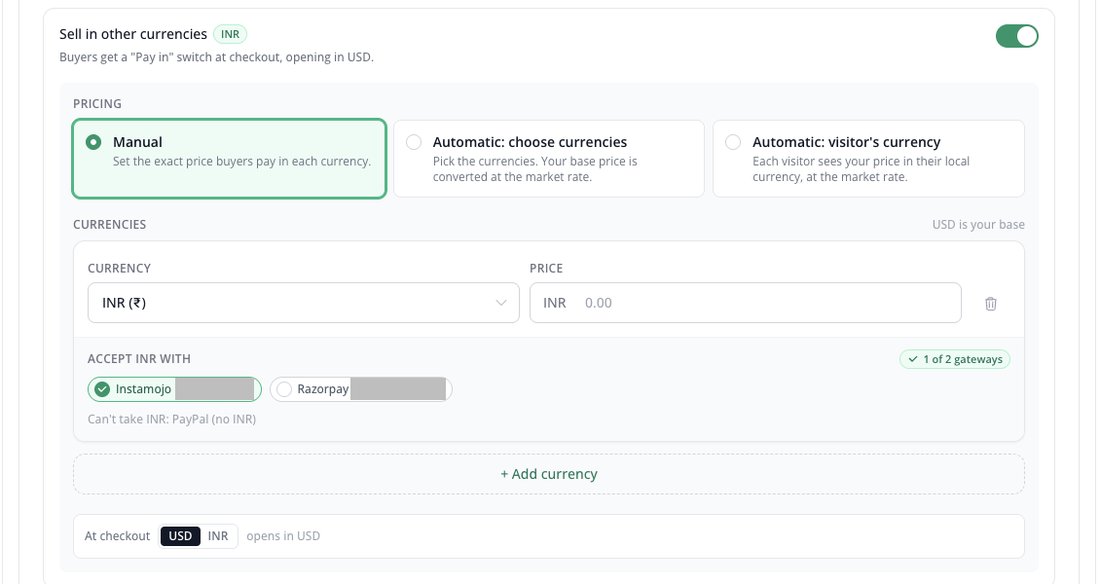Switch checkout preview to INR
The height and width of the screenshot is (584, 1100).
pyautogui.click(x=218, y=536)
